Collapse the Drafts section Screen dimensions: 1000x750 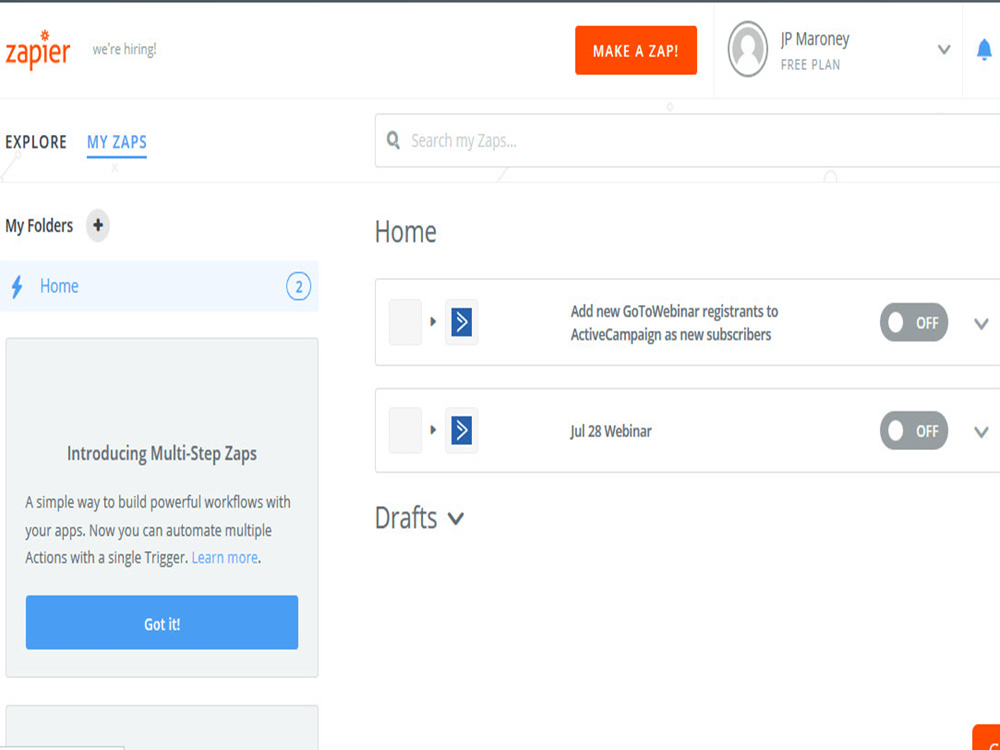(455, 518)
